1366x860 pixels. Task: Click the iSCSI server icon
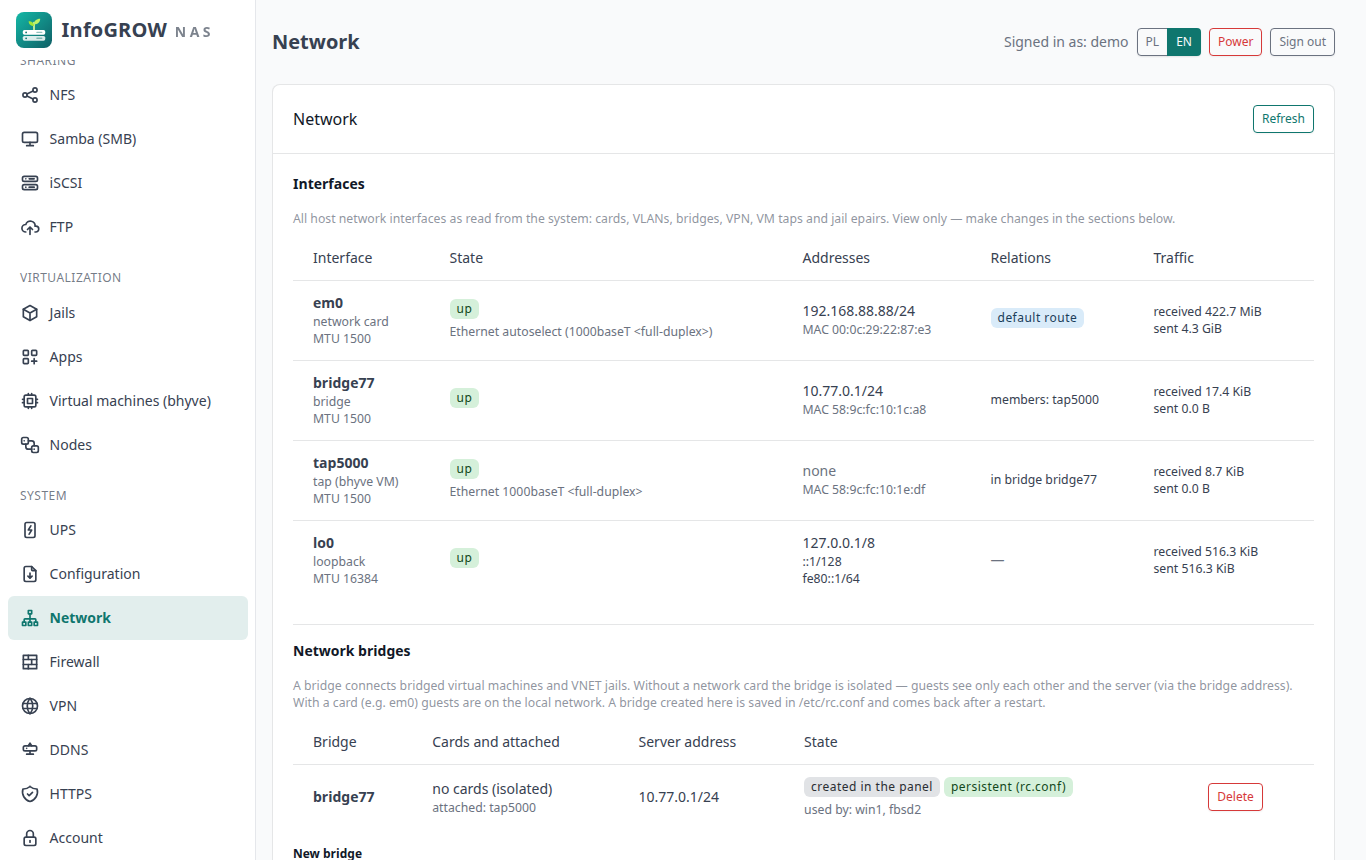coord(30,183)
